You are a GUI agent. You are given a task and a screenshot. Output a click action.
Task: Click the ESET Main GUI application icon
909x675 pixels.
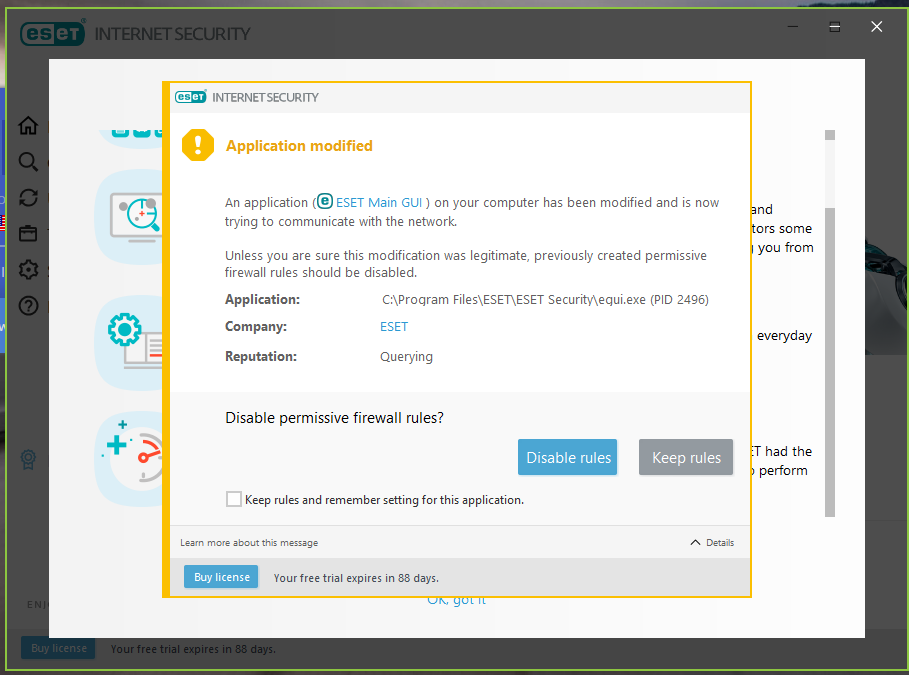(325, 201)
